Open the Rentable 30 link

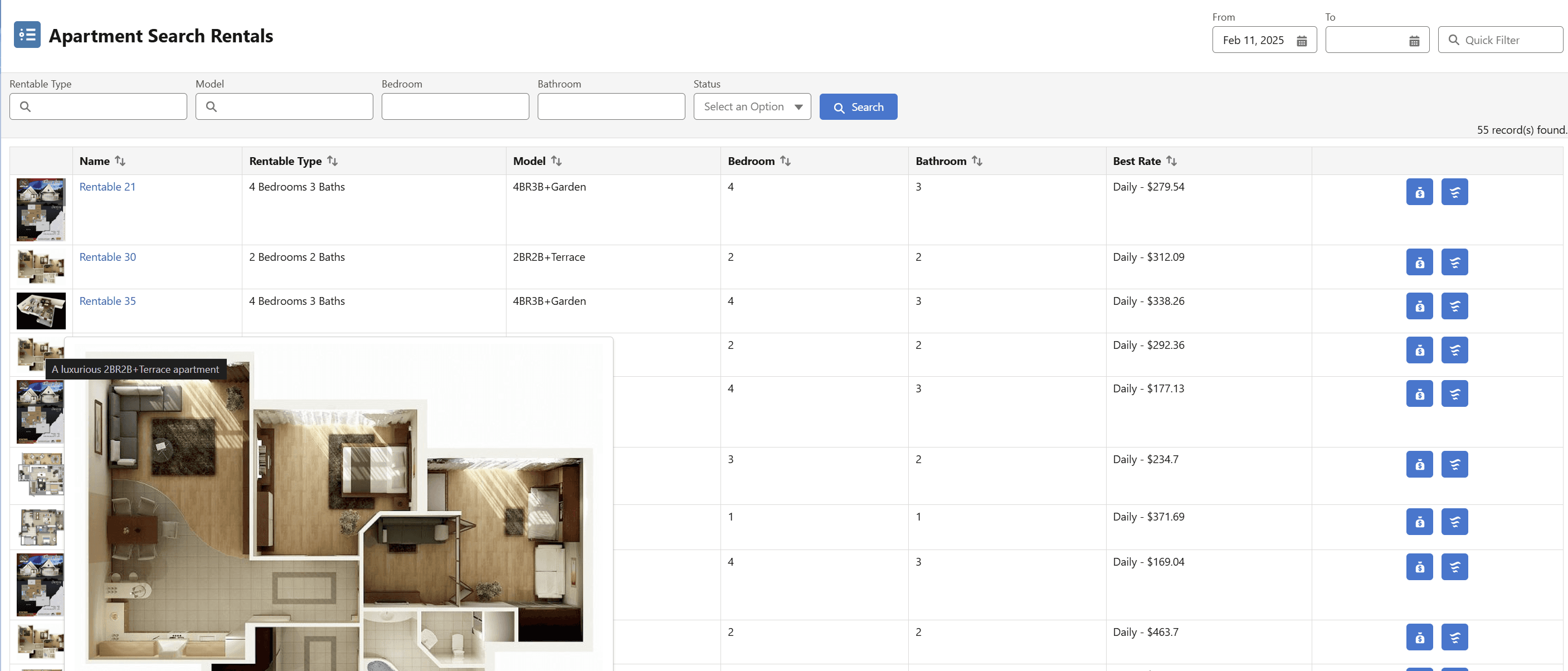[108, 257]
